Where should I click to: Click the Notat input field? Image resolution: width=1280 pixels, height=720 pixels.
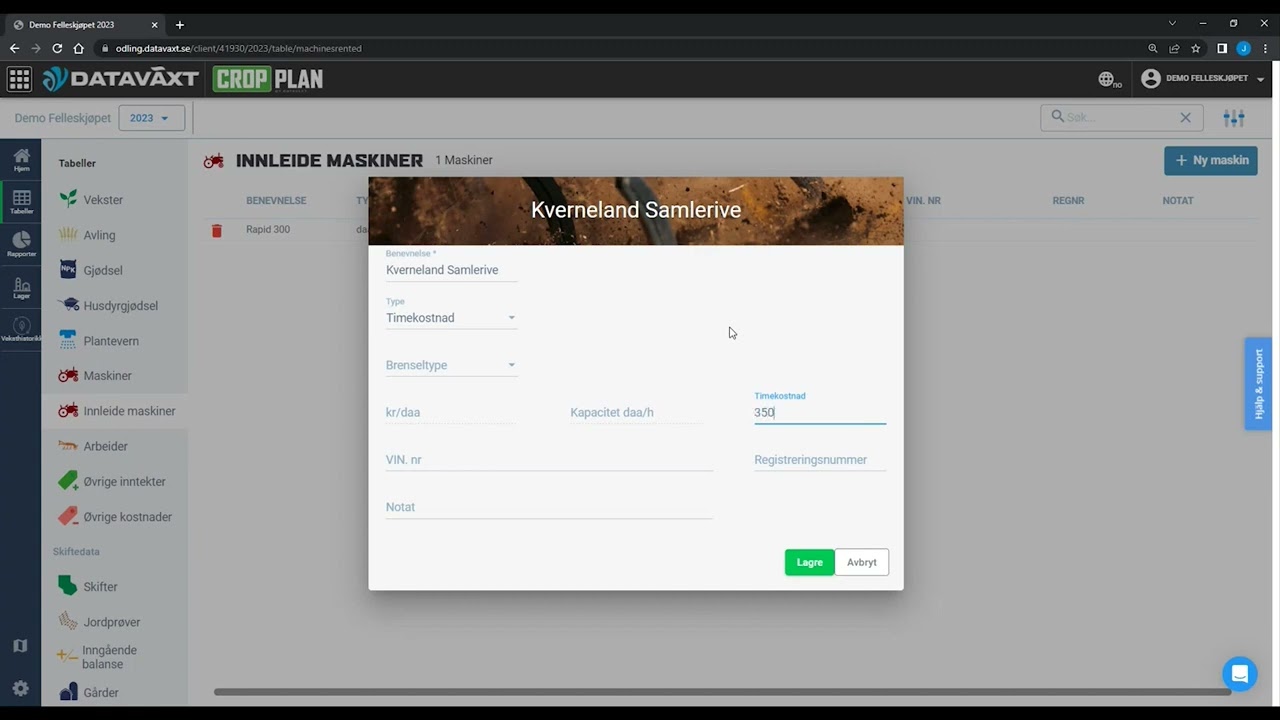coord(549,507)
